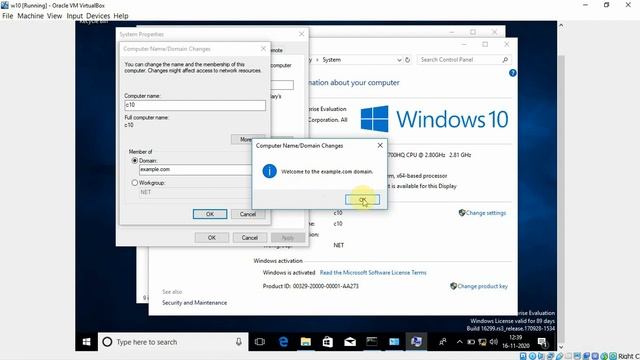Launch Microsoft Edge from taskbar

(x=283, y=342)
